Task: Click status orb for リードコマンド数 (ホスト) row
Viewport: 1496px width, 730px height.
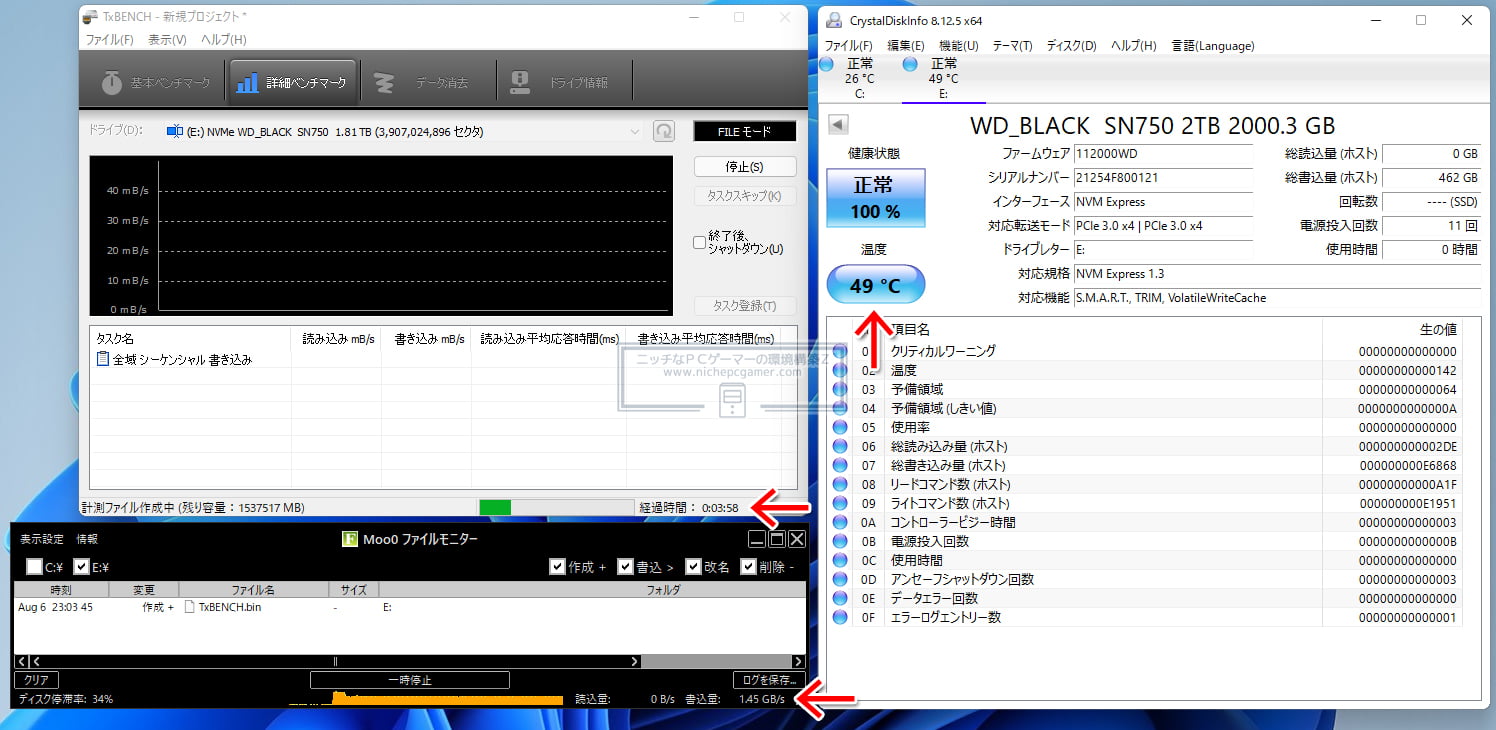Action: [840, 484]
